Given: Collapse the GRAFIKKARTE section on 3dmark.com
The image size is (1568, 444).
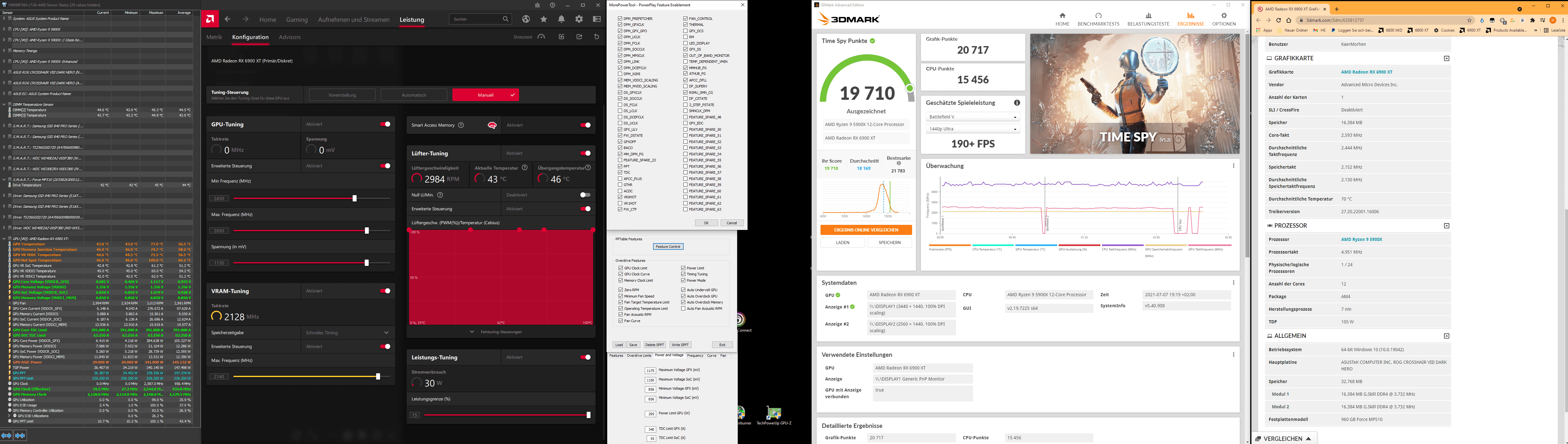Looking at the screenshot, I should tap(1446, 58).
